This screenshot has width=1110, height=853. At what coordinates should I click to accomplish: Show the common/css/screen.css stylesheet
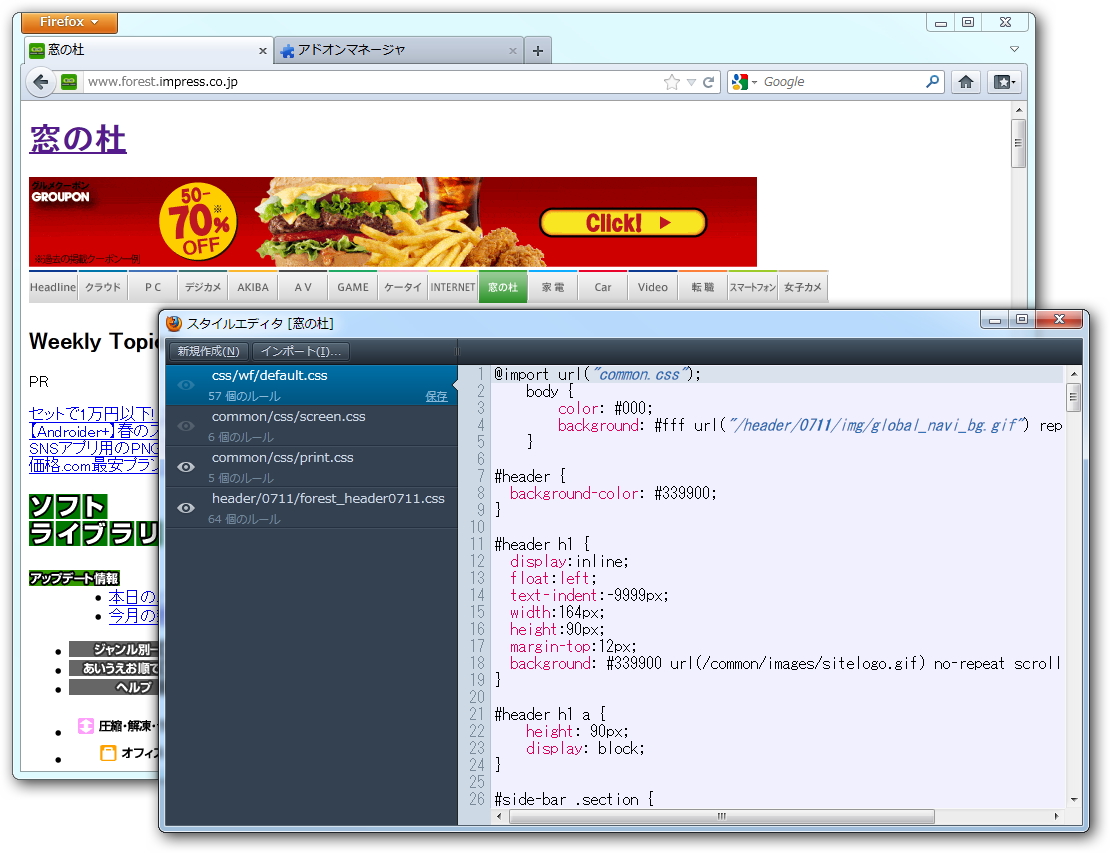pyautogui.click(x=186, y=425)
